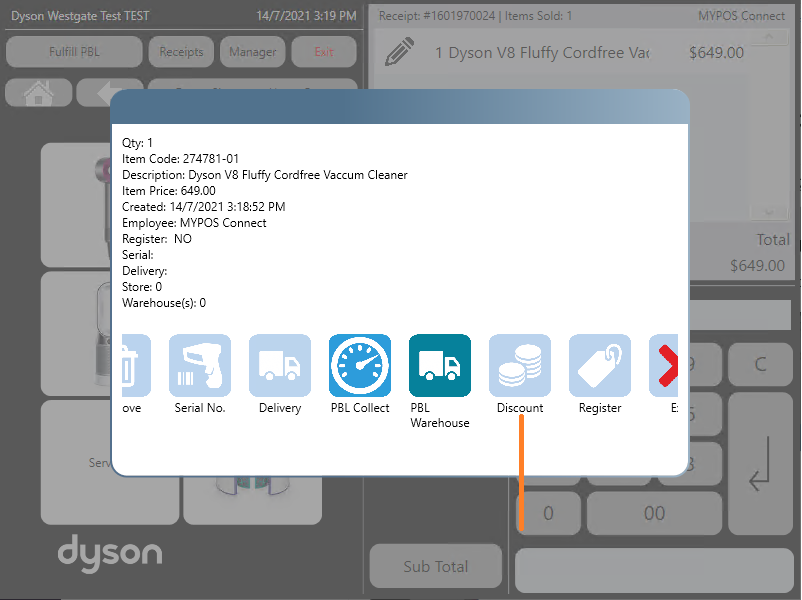Viewport: 802px width, 600px height.
Task: Open the Receipts button
Action: [181, 52]
